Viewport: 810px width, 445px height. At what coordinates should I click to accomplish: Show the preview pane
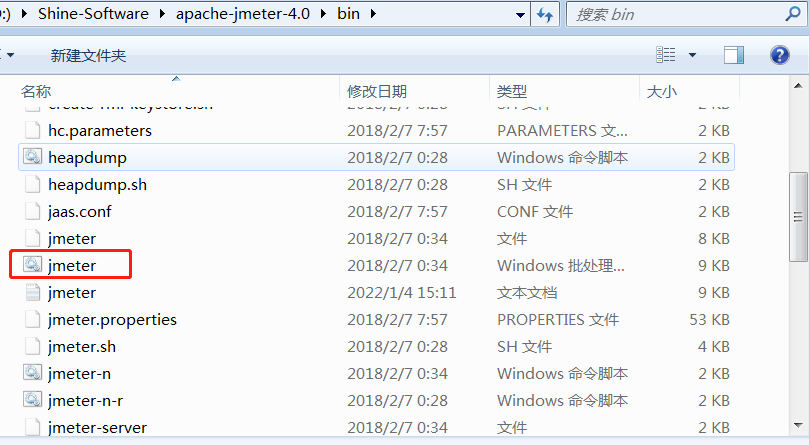point(734,54)
